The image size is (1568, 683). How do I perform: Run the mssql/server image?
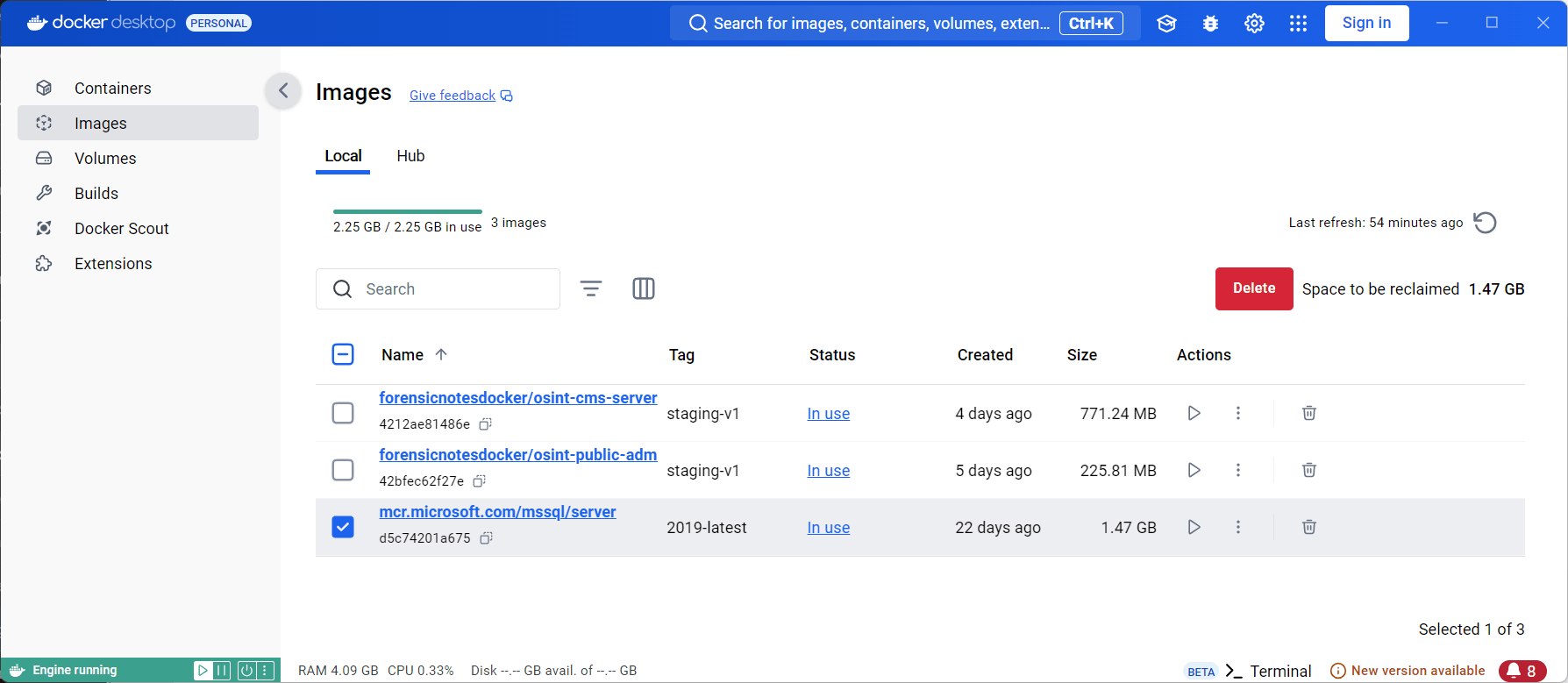tap(1194, 527)
